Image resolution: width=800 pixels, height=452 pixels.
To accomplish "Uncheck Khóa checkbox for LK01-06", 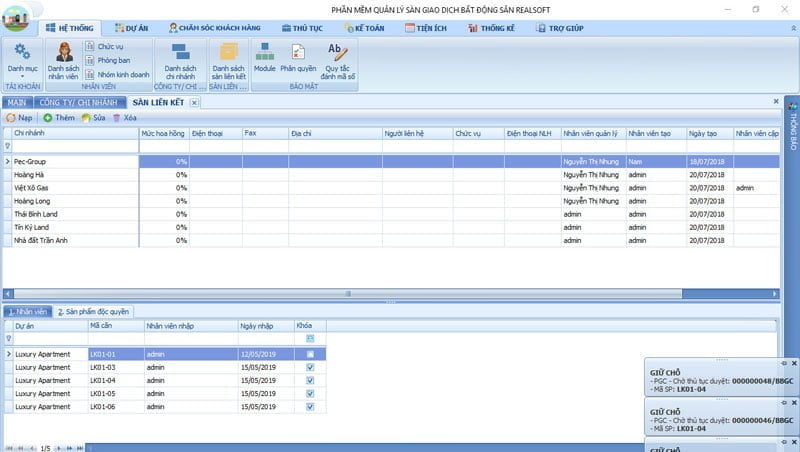I will (x=310, y=406).
